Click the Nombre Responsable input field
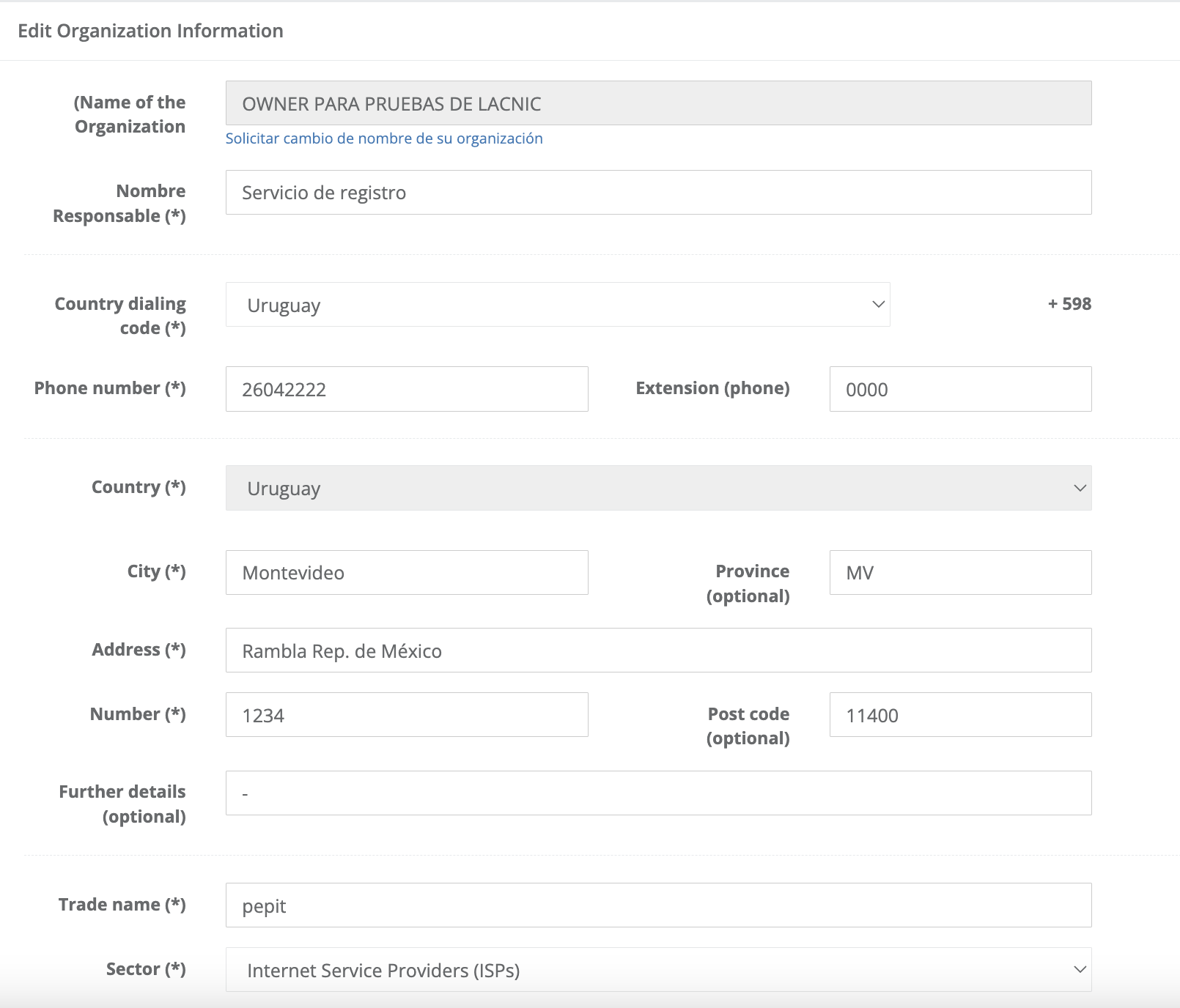The height and width of the screenshot is (1008, 1180). [657, 193]
